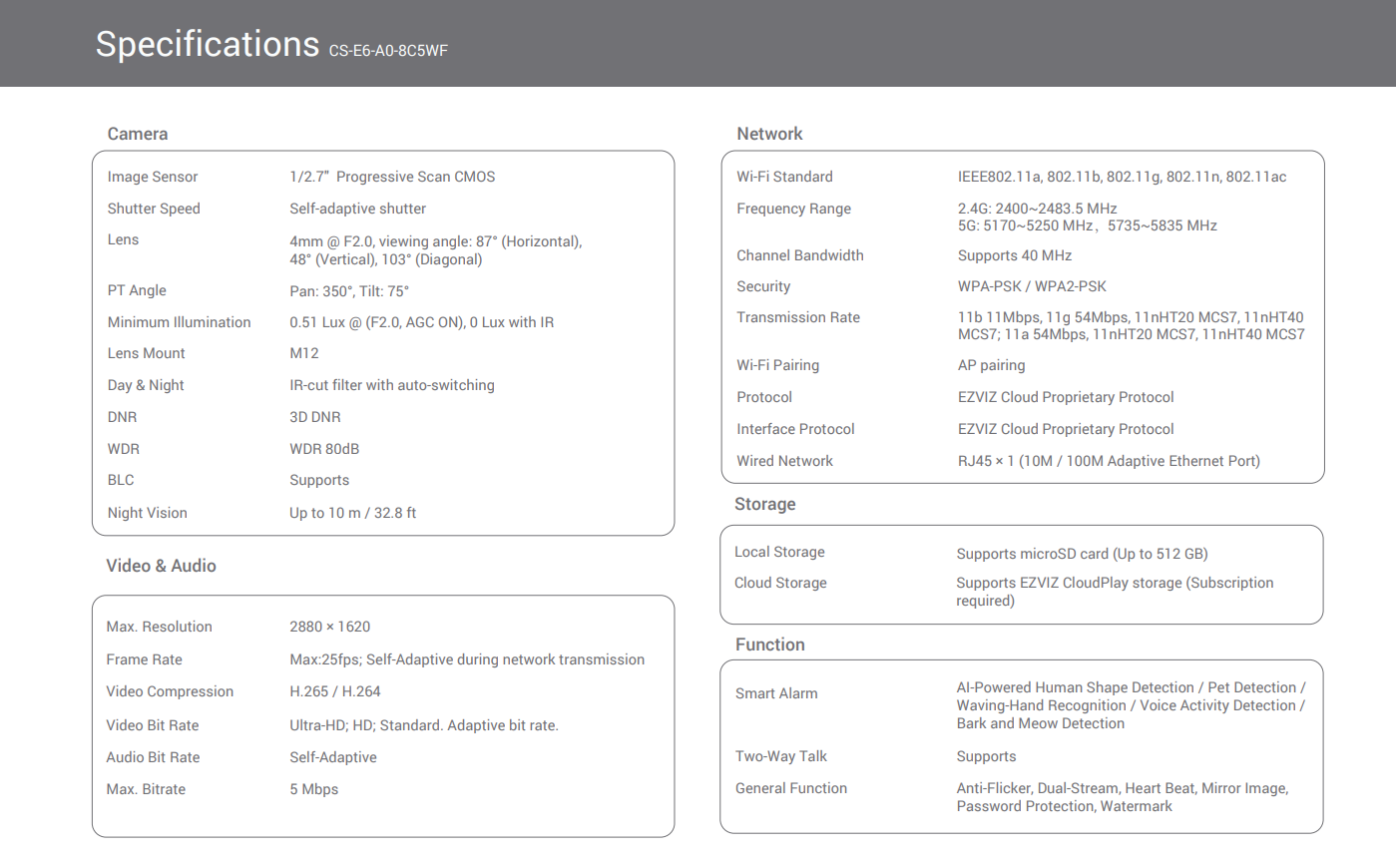Click the Function section heading
This screenshot has height=868, width=1396.
tap(769, 645)
